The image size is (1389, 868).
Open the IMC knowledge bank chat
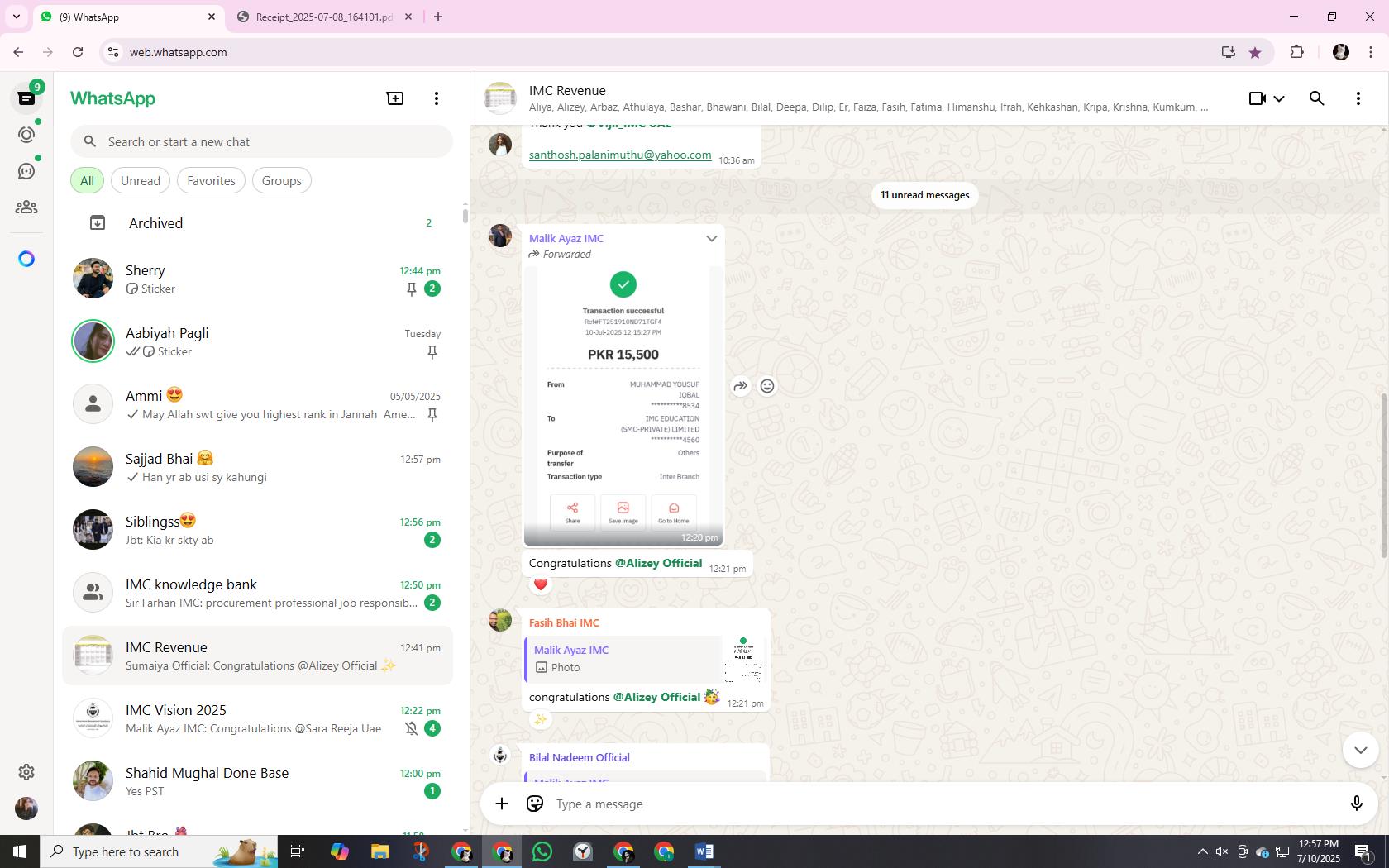pos(258,594)
